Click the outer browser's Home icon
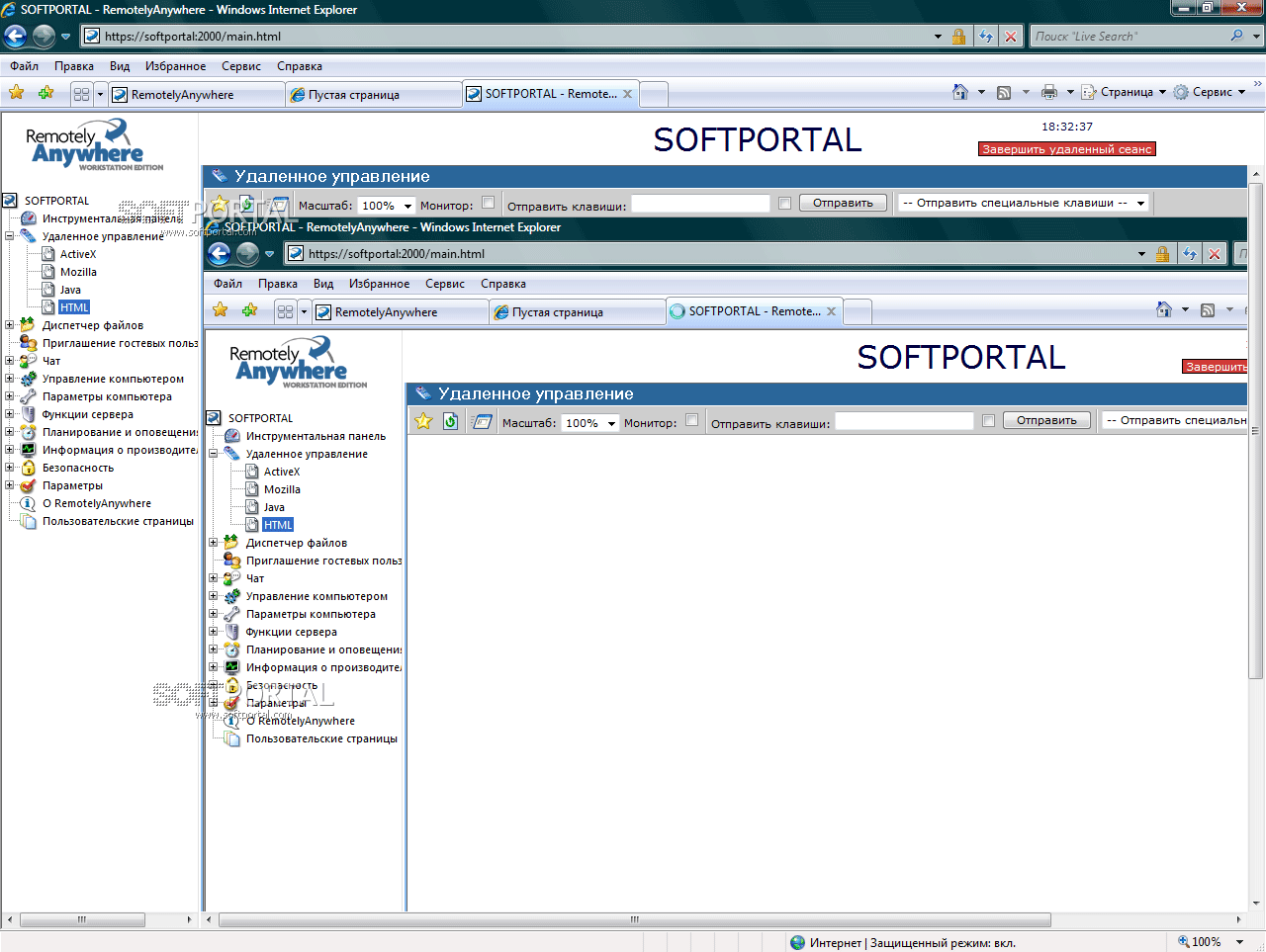Screen dimensions: 1266x952 pyautogui.click(x=960, y=92)
